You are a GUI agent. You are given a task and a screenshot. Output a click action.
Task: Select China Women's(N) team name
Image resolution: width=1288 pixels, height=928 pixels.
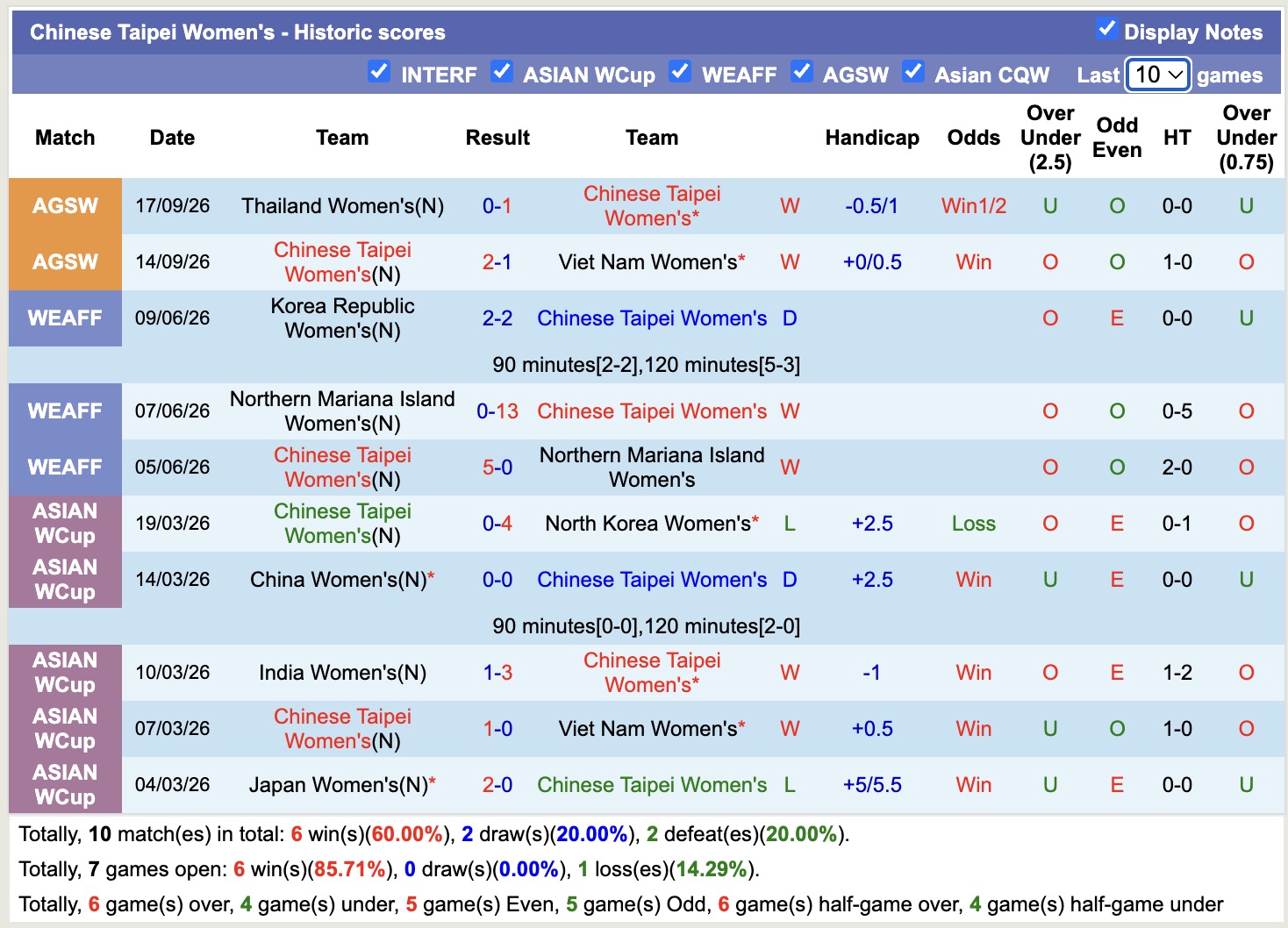click(x=343, y=580)
